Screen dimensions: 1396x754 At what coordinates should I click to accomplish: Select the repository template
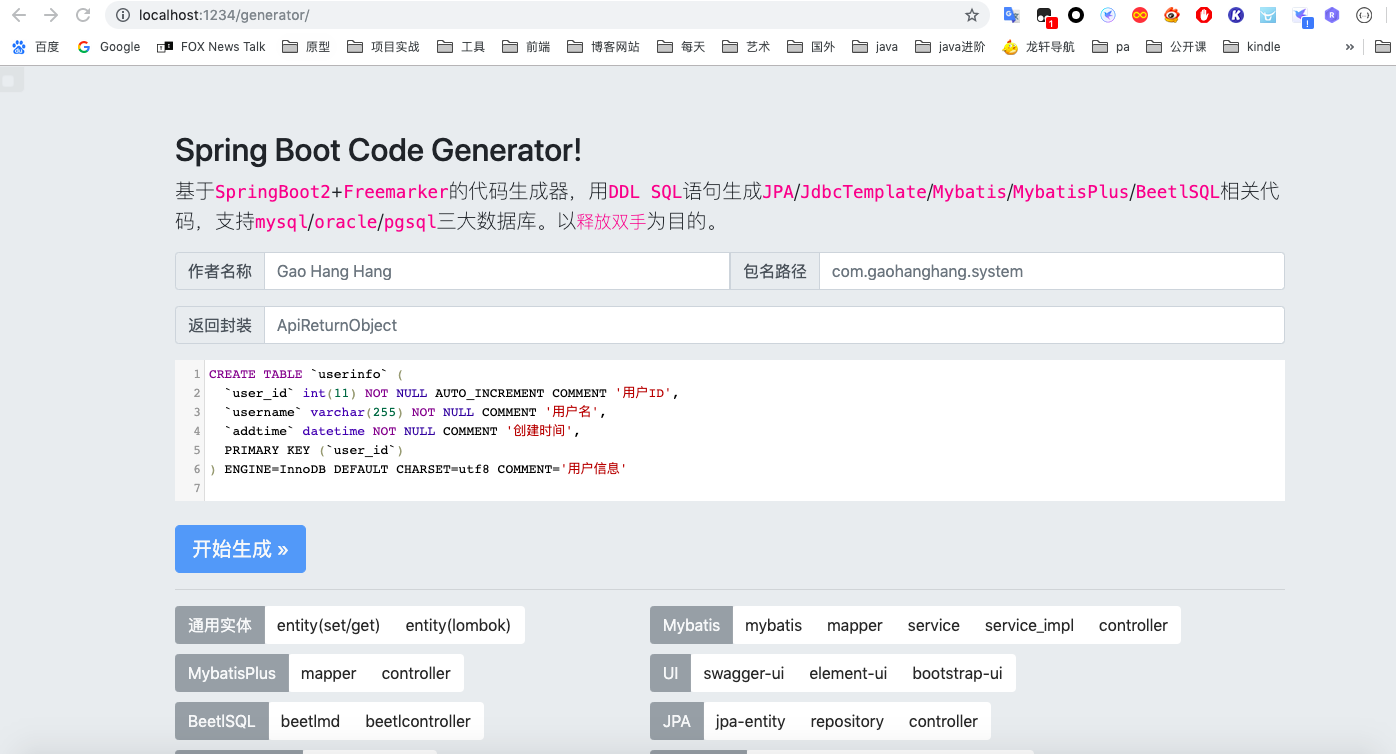click(x=847, y=721)
